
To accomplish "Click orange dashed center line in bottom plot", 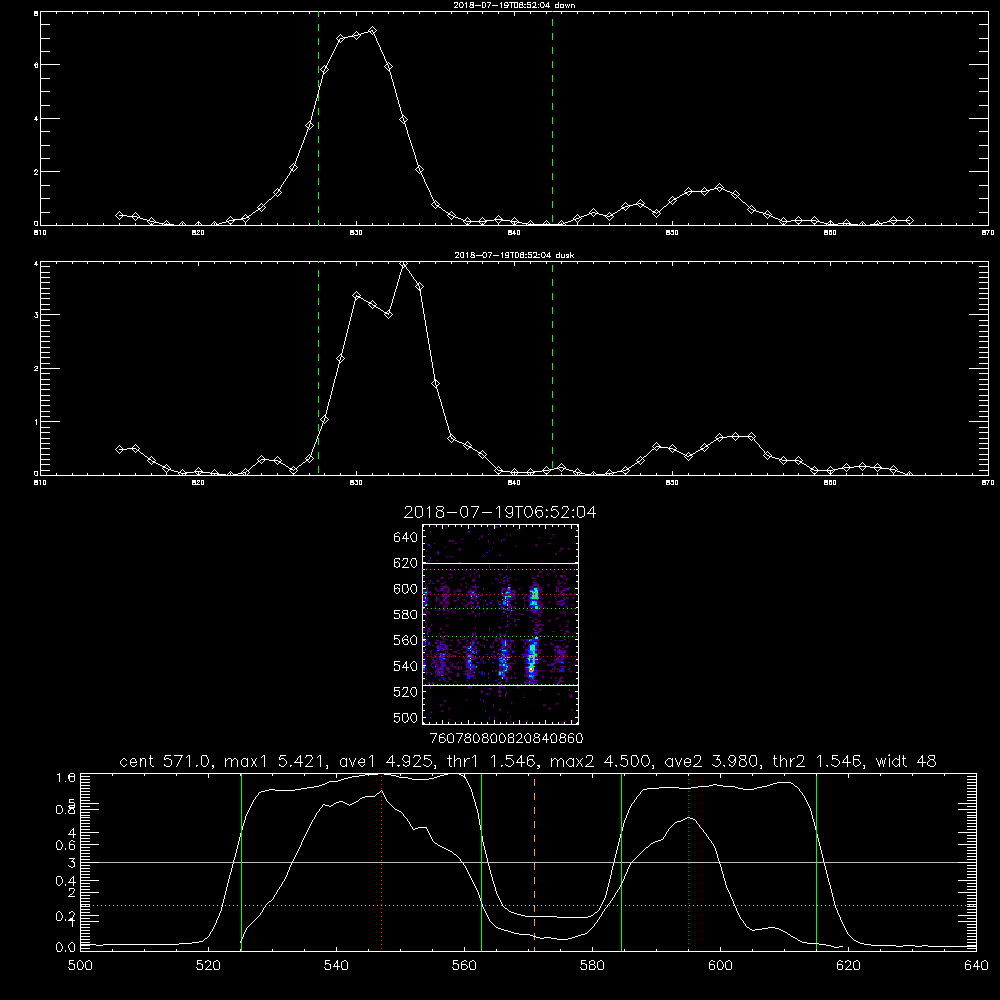I will tap(534, 862).
